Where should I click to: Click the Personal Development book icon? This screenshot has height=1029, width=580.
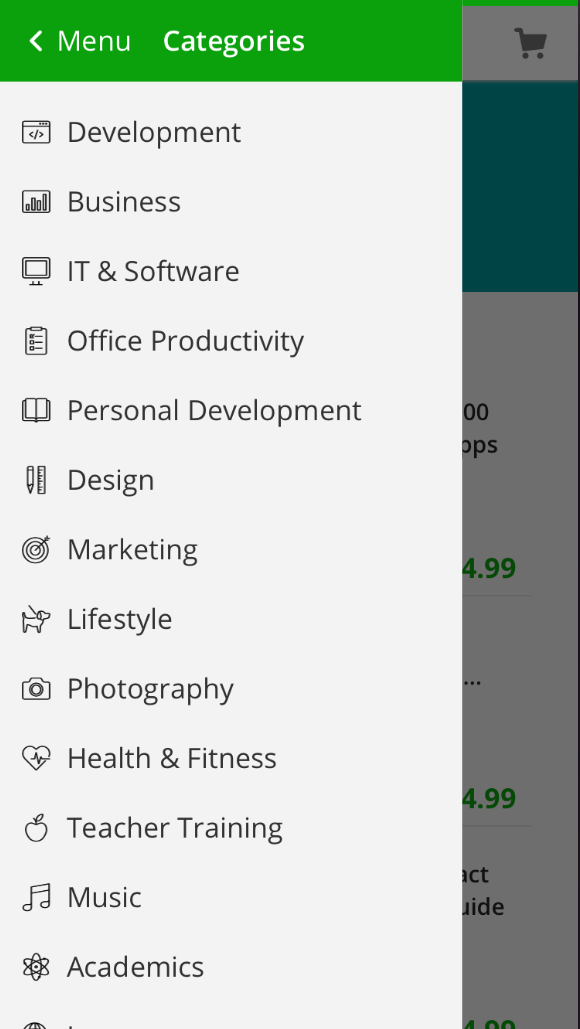tap(36, 410)
